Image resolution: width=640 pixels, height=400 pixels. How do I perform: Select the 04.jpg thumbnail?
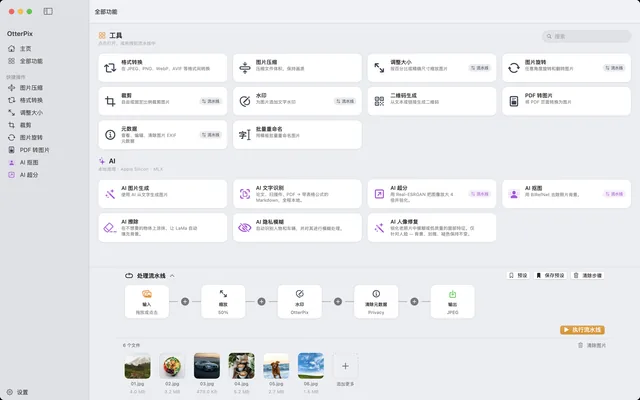(241, 366)
